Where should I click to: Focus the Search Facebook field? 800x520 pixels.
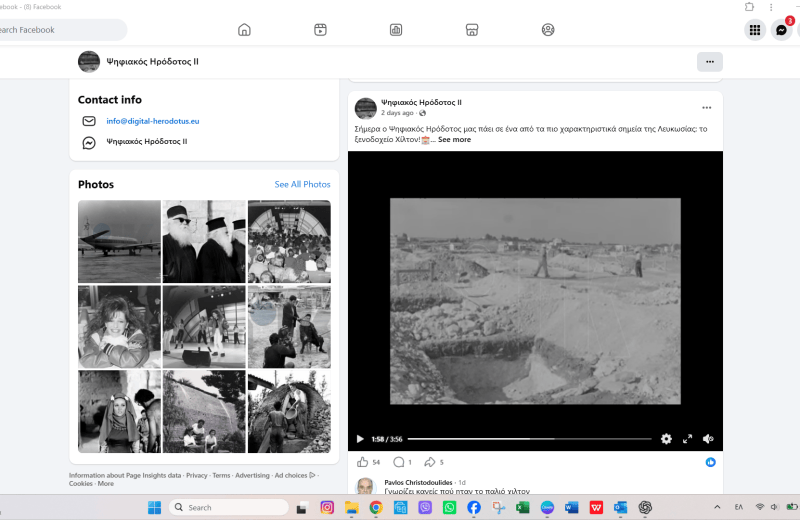(x=60, y=30)
